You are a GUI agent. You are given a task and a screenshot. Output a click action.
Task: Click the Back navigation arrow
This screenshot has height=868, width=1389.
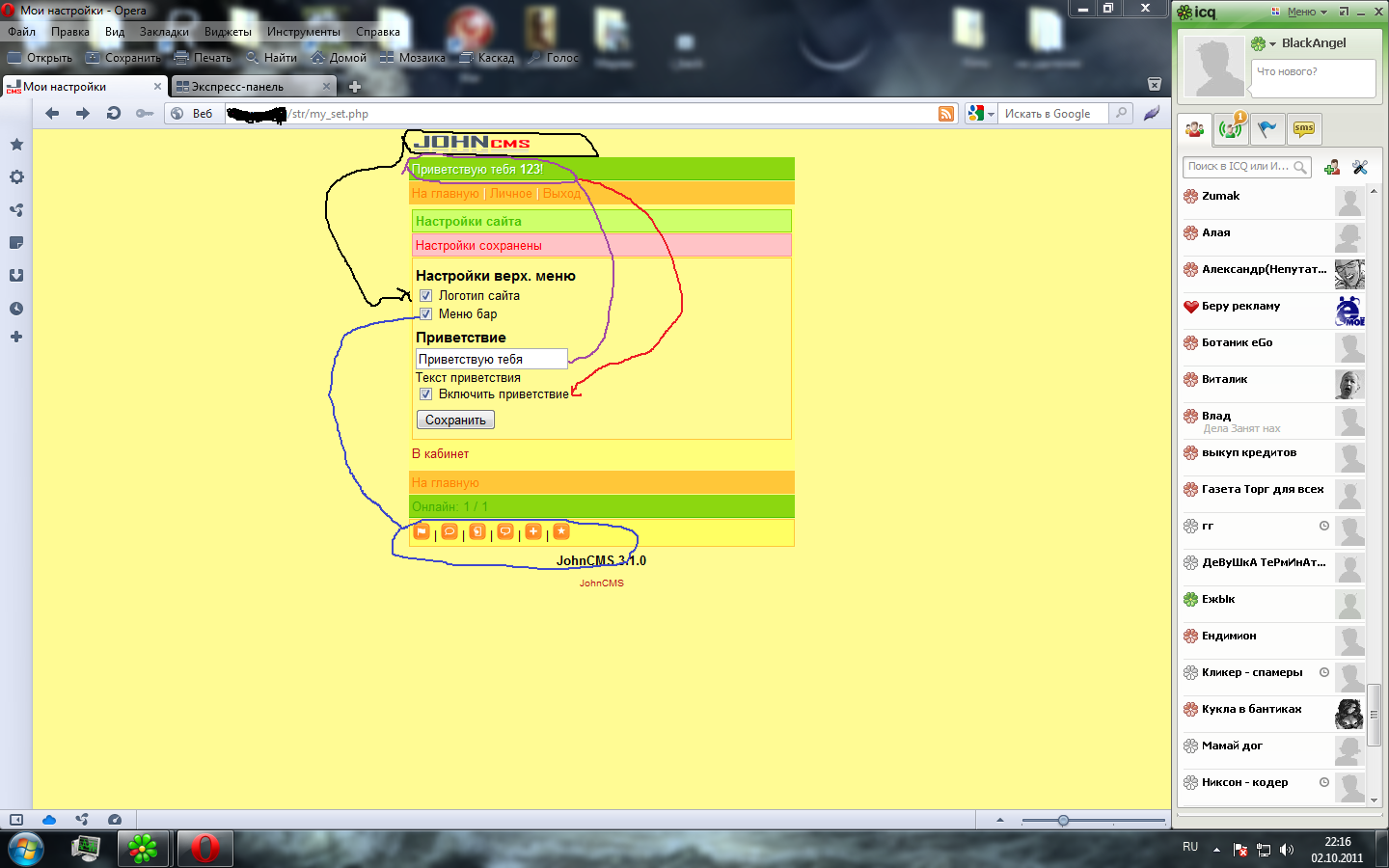pyautogui.click(x=52, y=114)
